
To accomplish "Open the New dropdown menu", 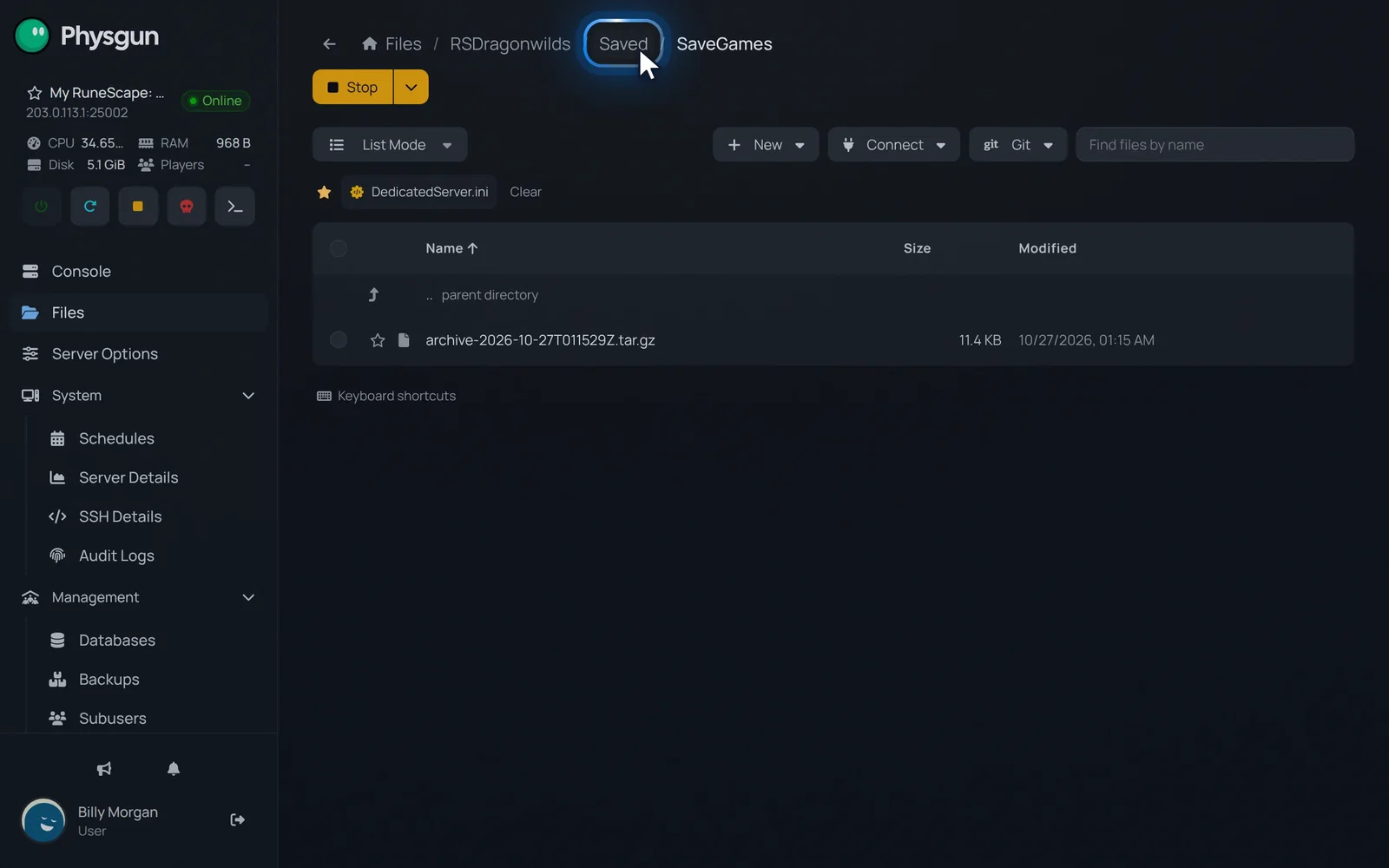I will (766, 145).
